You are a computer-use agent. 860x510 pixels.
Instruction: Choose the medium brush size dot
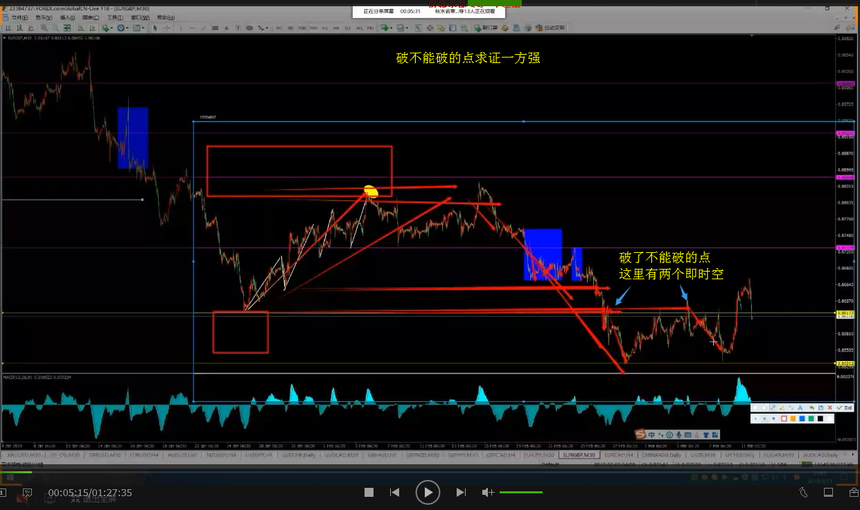[765, 418]
